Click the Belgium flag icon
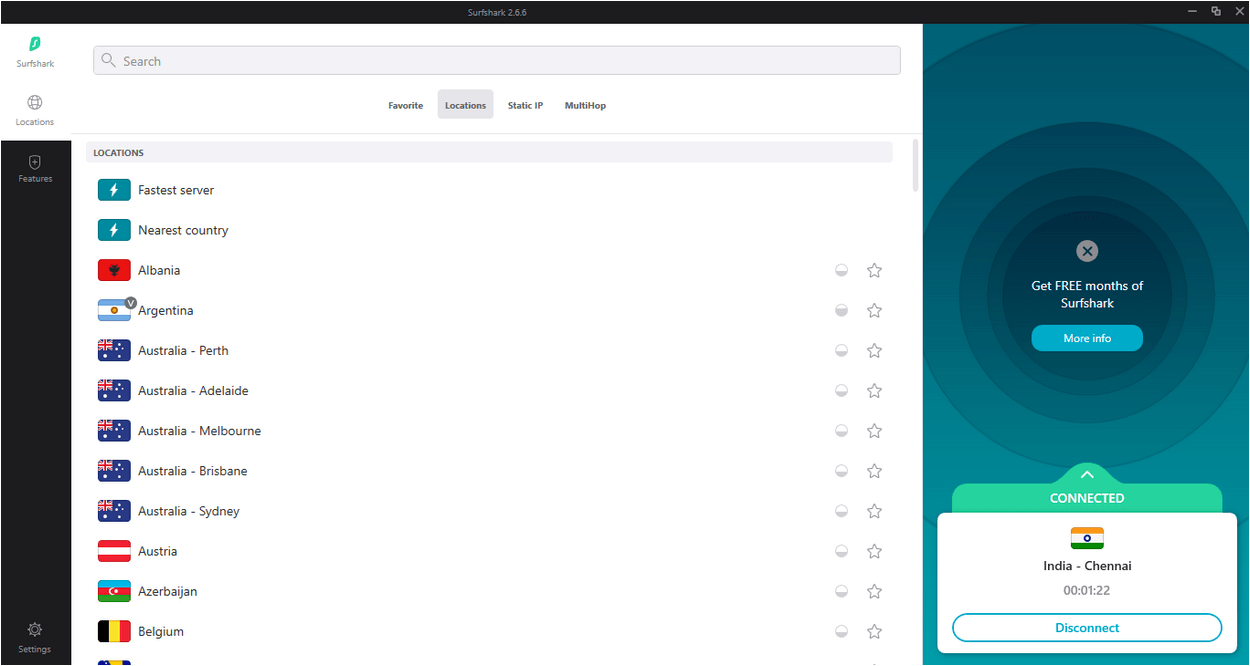The image size is (1250, 666). click(114, 631)
